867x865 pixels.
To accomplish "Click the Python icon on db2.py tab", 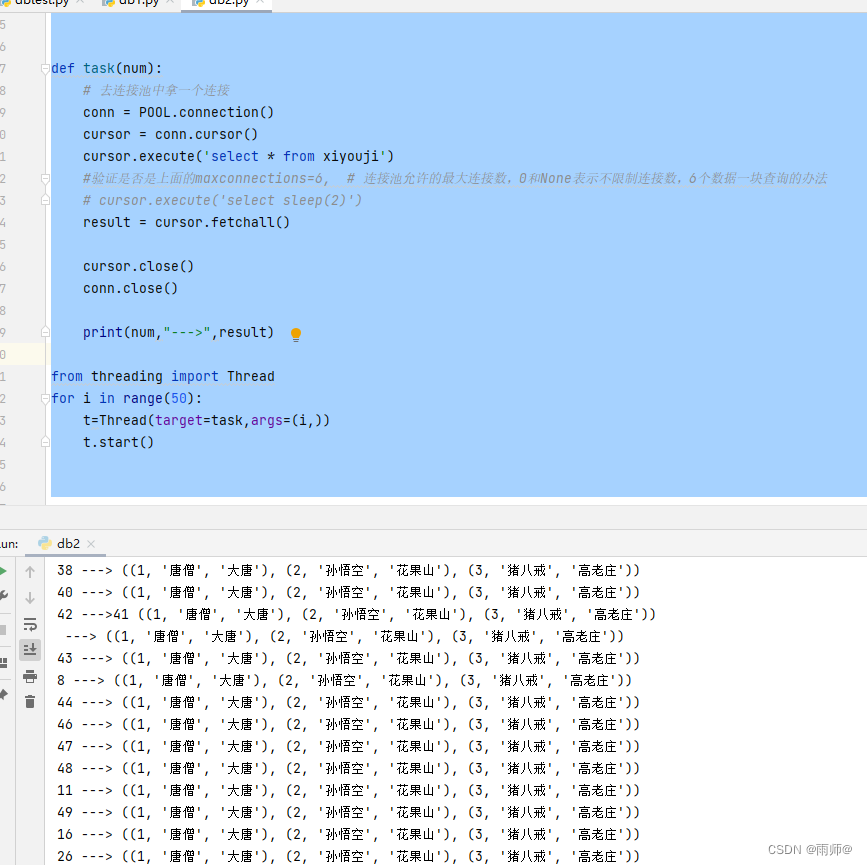I will pyautogui.click(x=198, y=4).
